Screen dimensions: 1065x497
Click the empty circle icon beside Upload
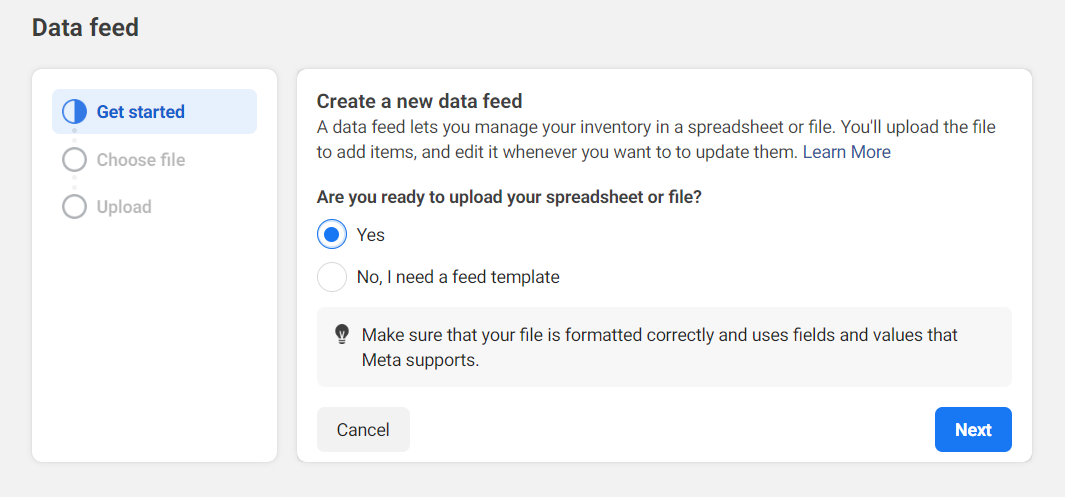pyautogui.click(x=75, y=207)
